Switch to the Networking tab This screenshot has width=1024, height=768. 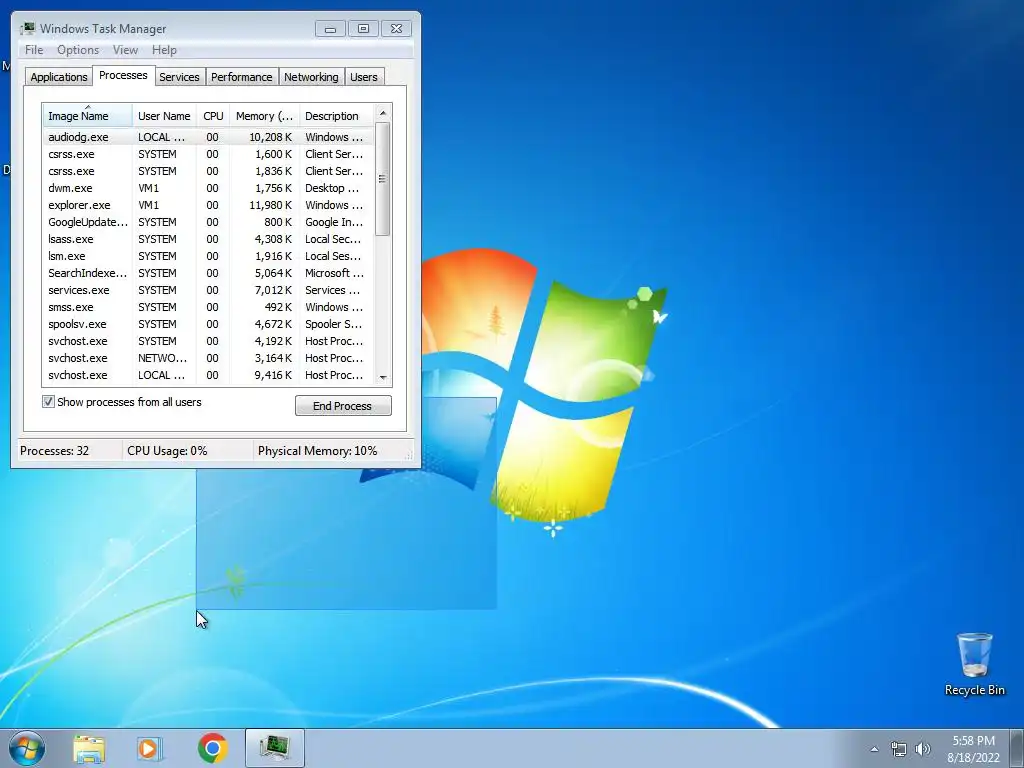(x=311, y=77)
